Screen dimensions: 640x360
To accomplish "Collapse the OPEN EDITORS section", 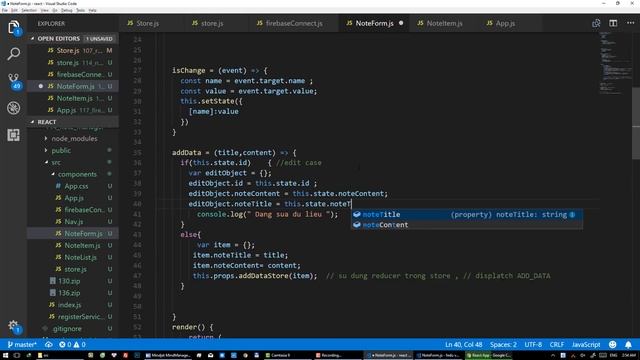I will (x=33, y=38).
